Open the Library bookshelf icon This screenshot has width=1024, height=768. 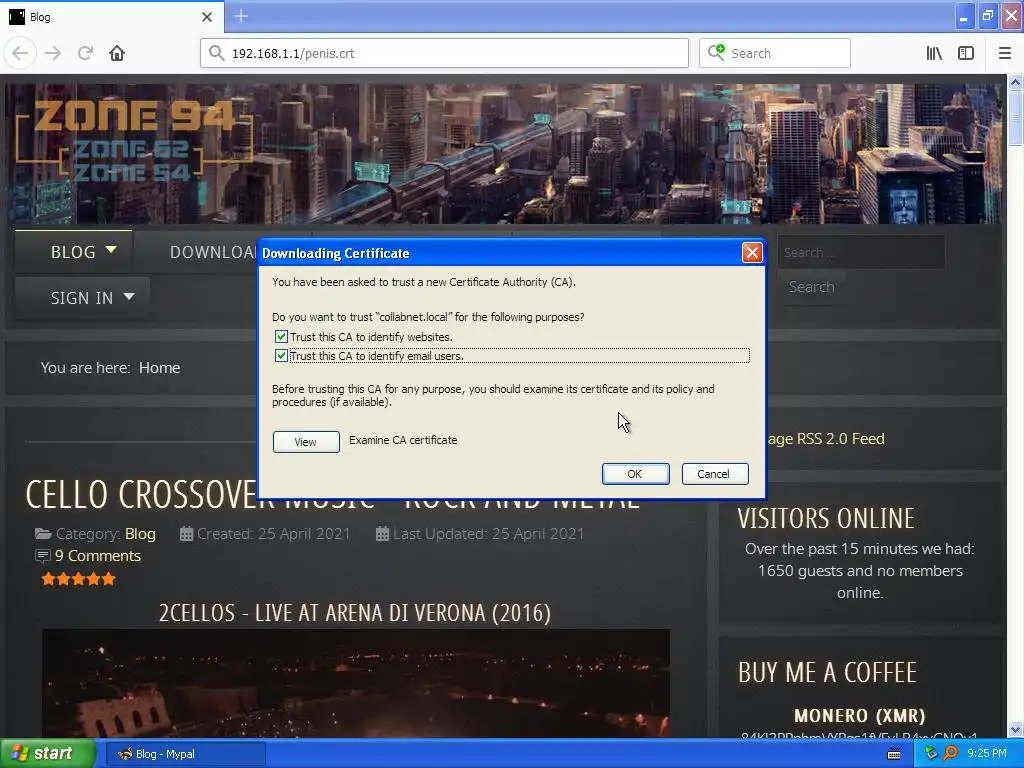(934, 53)
